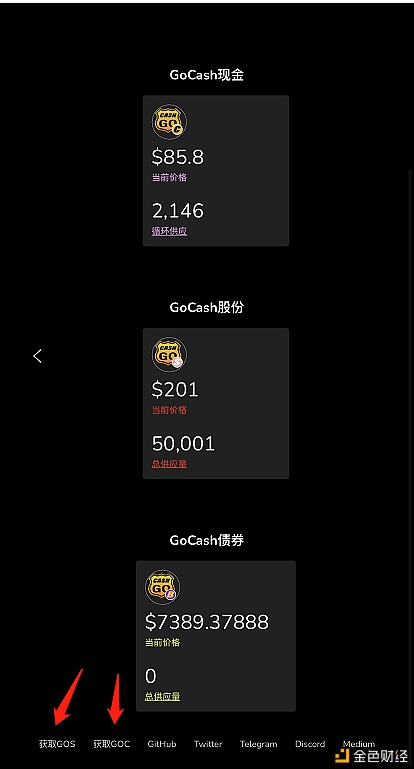This screenshot has width=414, height=769.
Task: Open the 获取GOC link in footer
Action: pyautogui.click(x=112, y=744)
